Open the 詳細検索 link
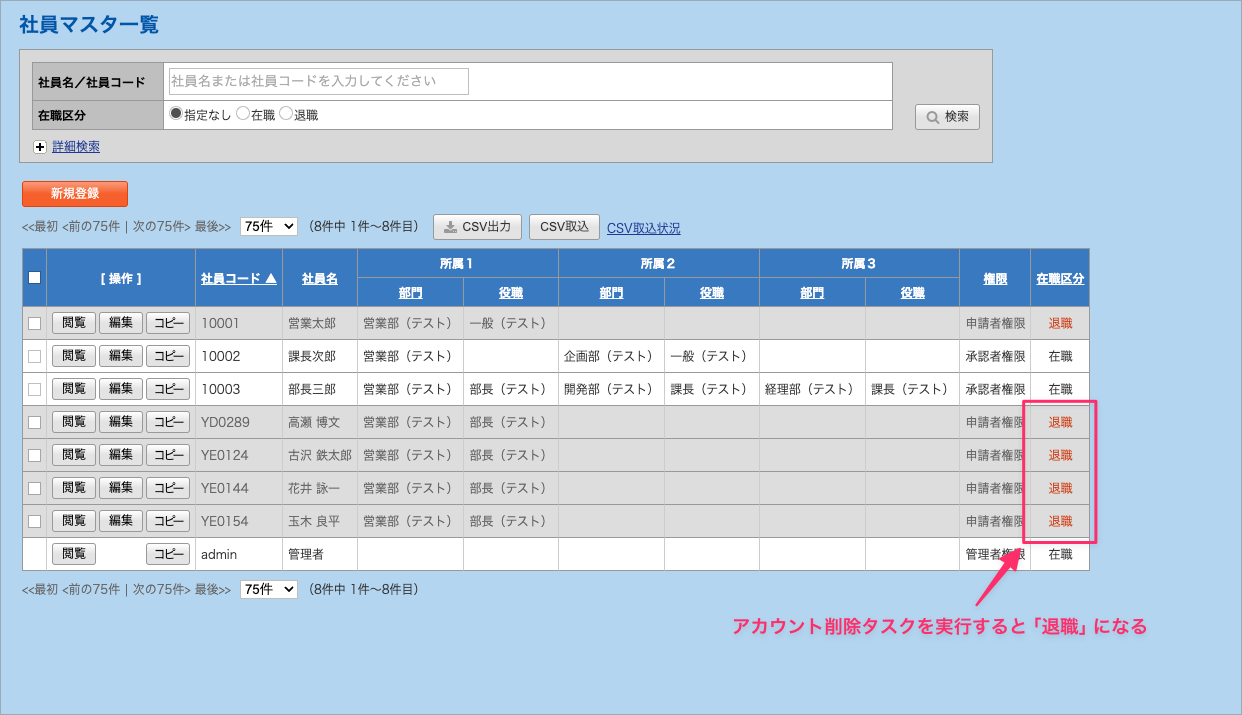This screenshot has height=715, width=1242. click(x=76, y=147)
